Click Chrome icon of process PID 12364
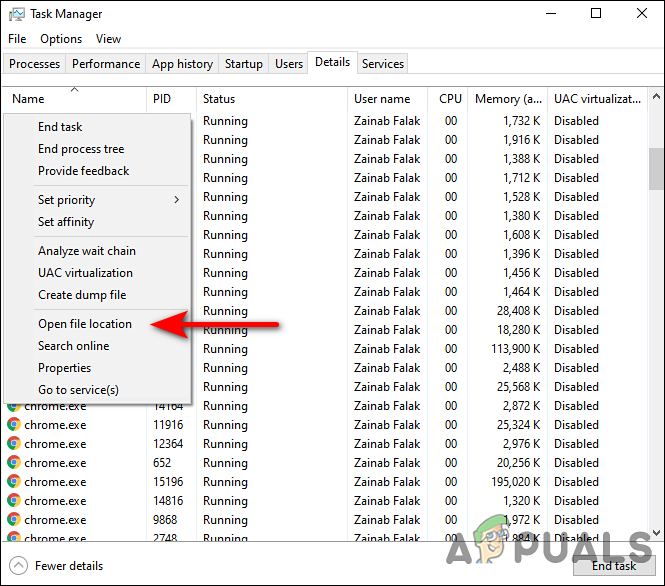The image size is (665, 586). coord(14,444)
